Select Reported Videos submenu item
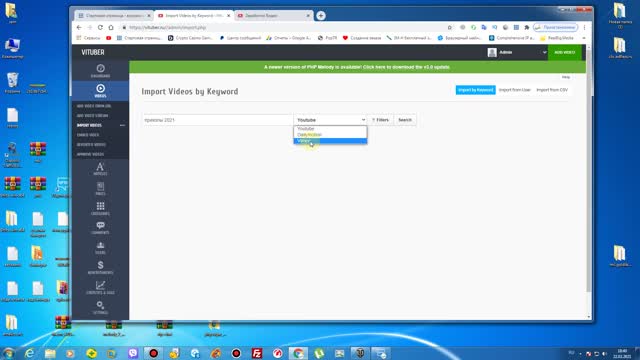Viewport: 640px width, 360px height. click(x=91, y=144)
